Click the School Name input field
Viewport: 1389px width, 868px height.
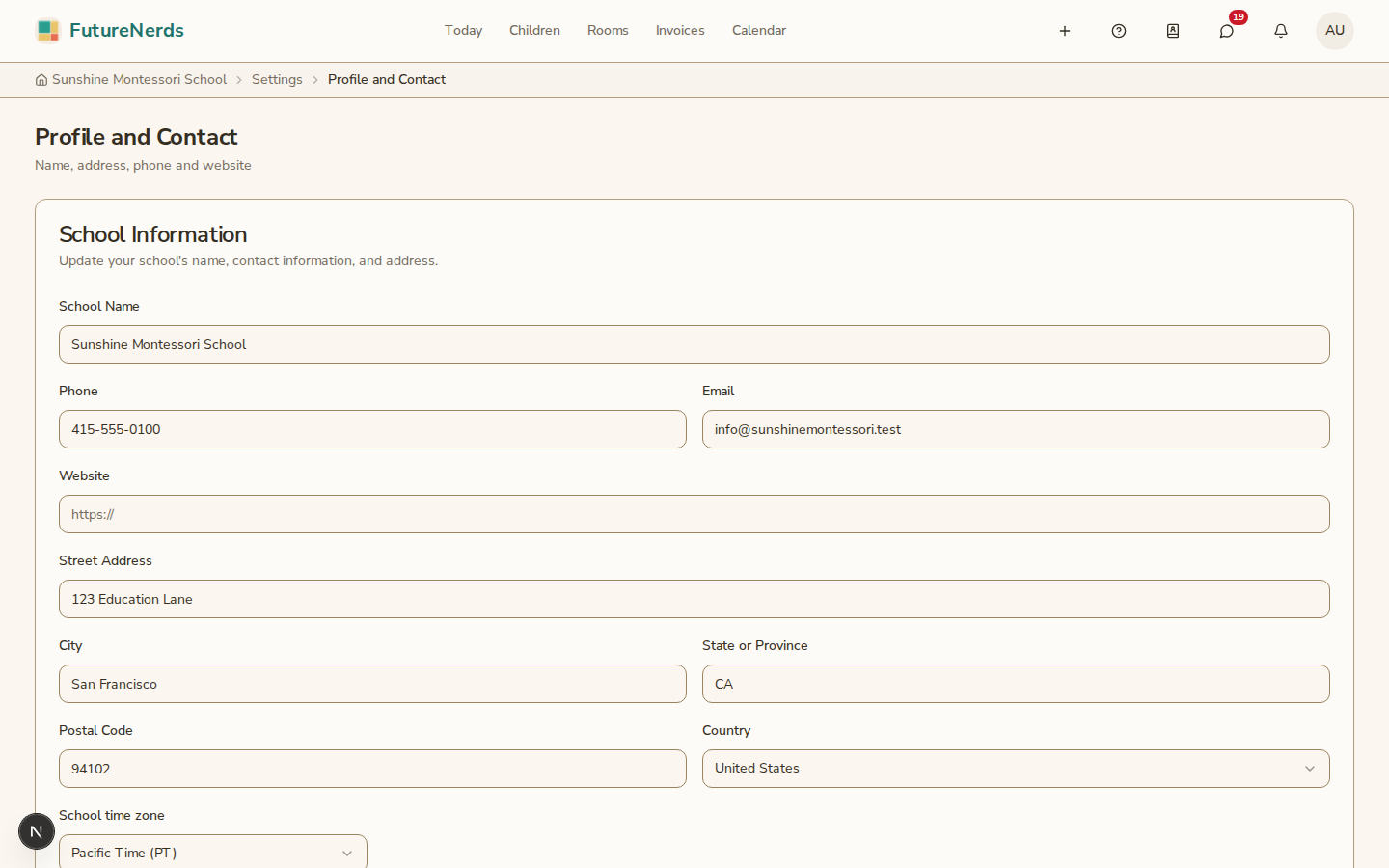[694, 344]
